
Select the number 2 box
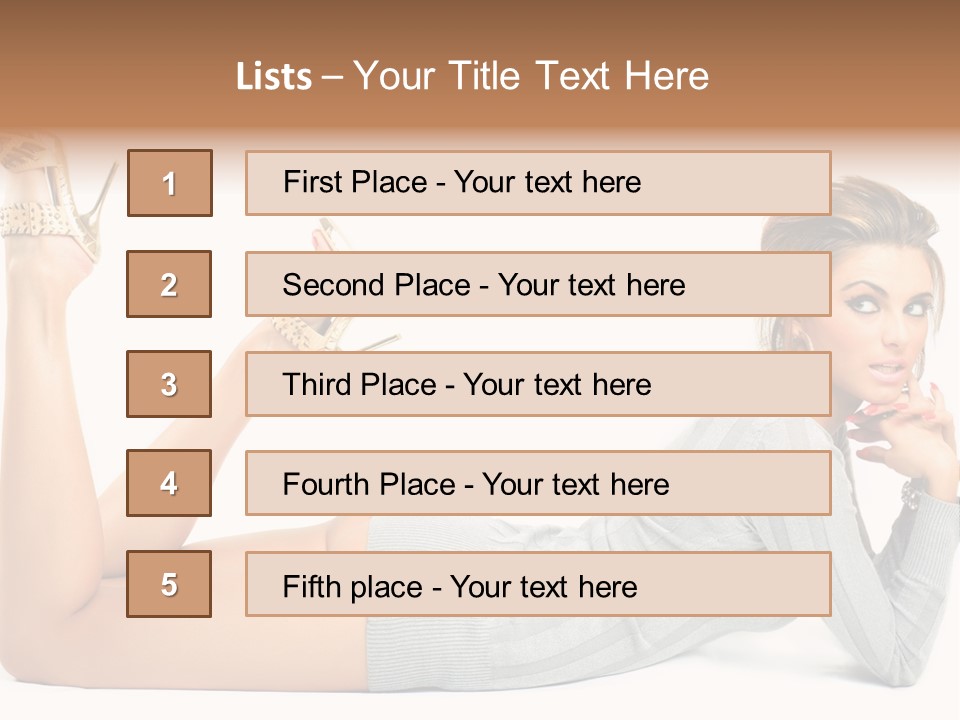169,284
